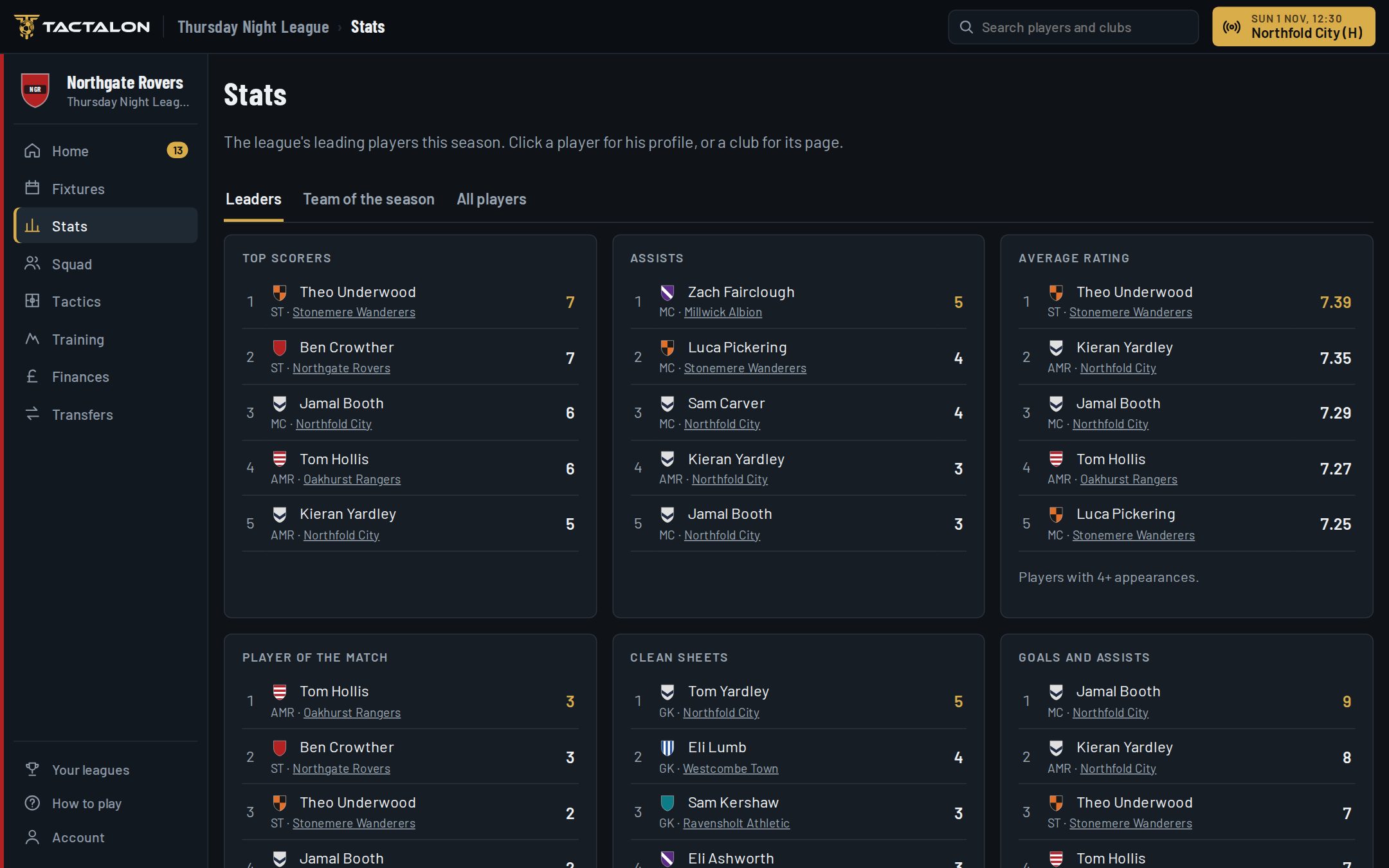Screen dimensions: 1389x868
Task: Click the Stats bar chart icon
Action: pyautogui.click(x=32, y=226)
